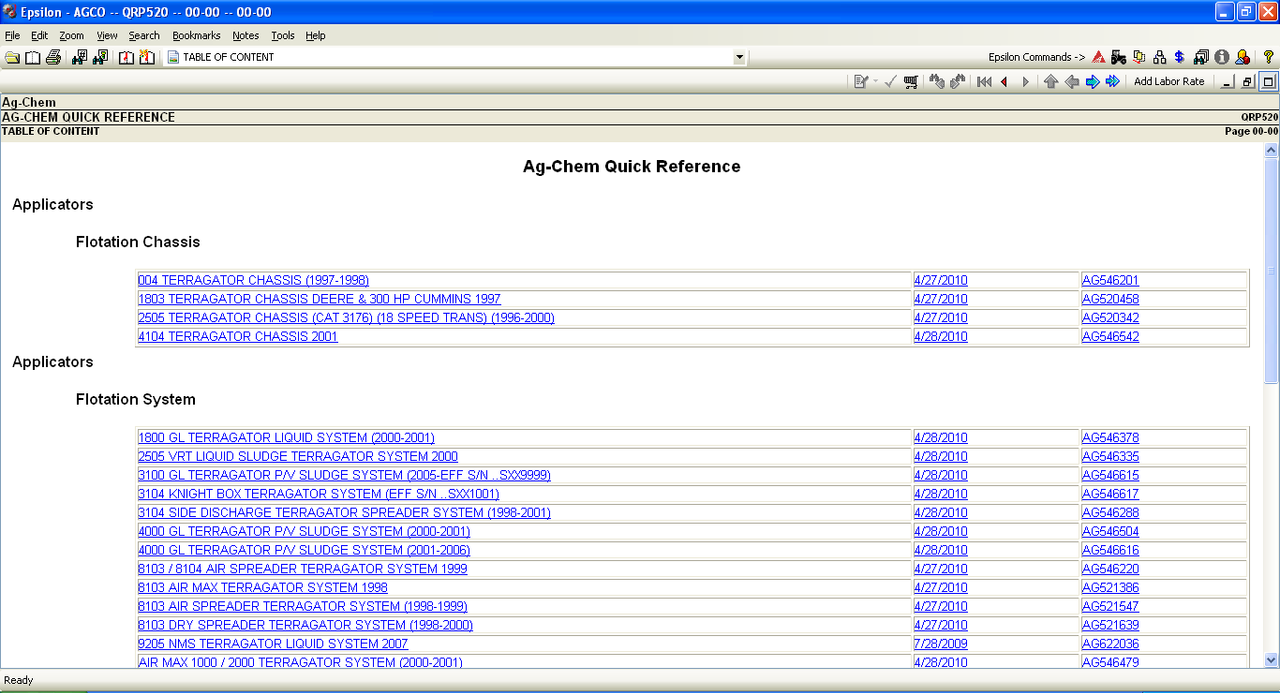Click the vertical scrollbar thumb
Viewport: 1280px width, 693px height.
1271,270
